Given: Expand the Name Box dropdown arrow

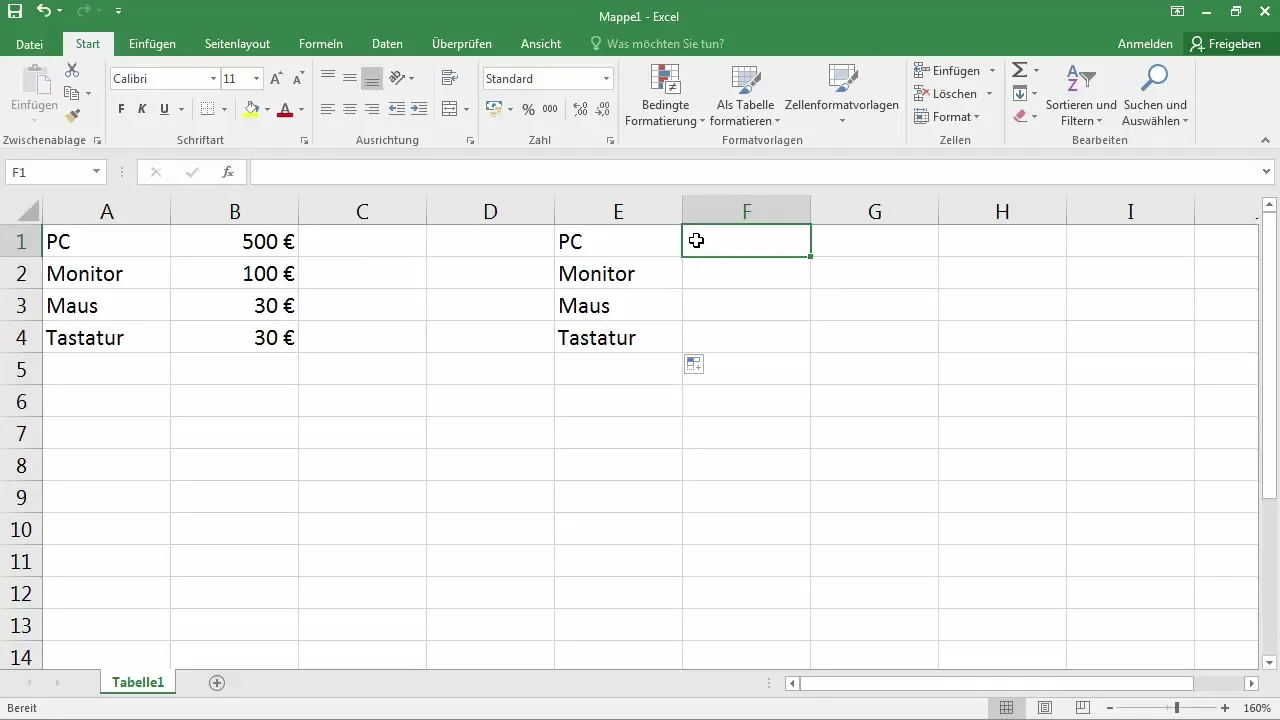Looking at the screenshot, I should [x=96, y=172].
